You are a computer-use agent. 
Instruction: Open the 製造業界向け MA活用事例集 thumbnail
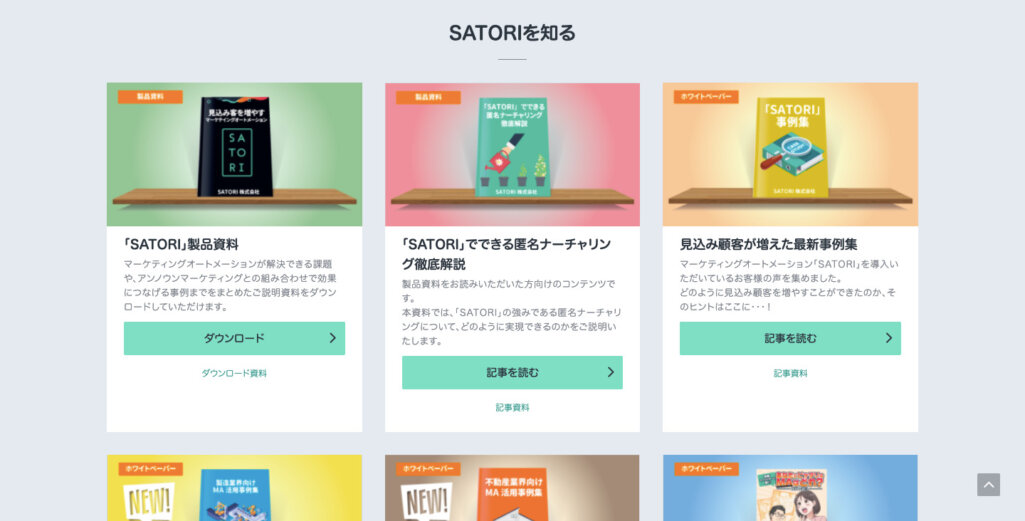[x=234, y=488]
